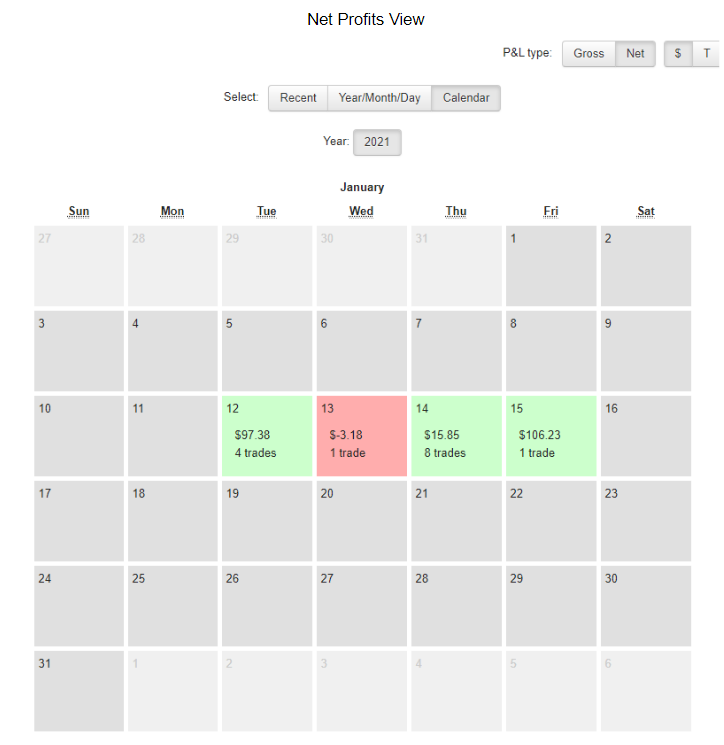Click the Wed weekday header

361,211
